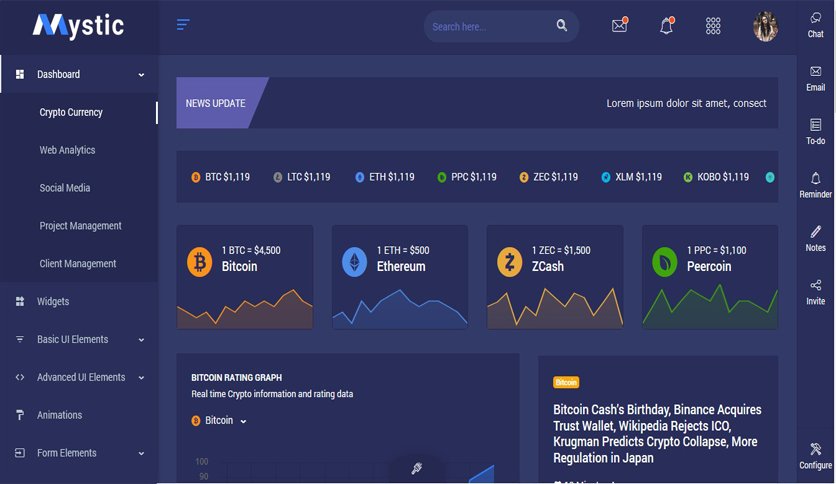Select Client Management submenu item
Screen dimensions: 836x484
pyautogui.click(x=78, y=263)
